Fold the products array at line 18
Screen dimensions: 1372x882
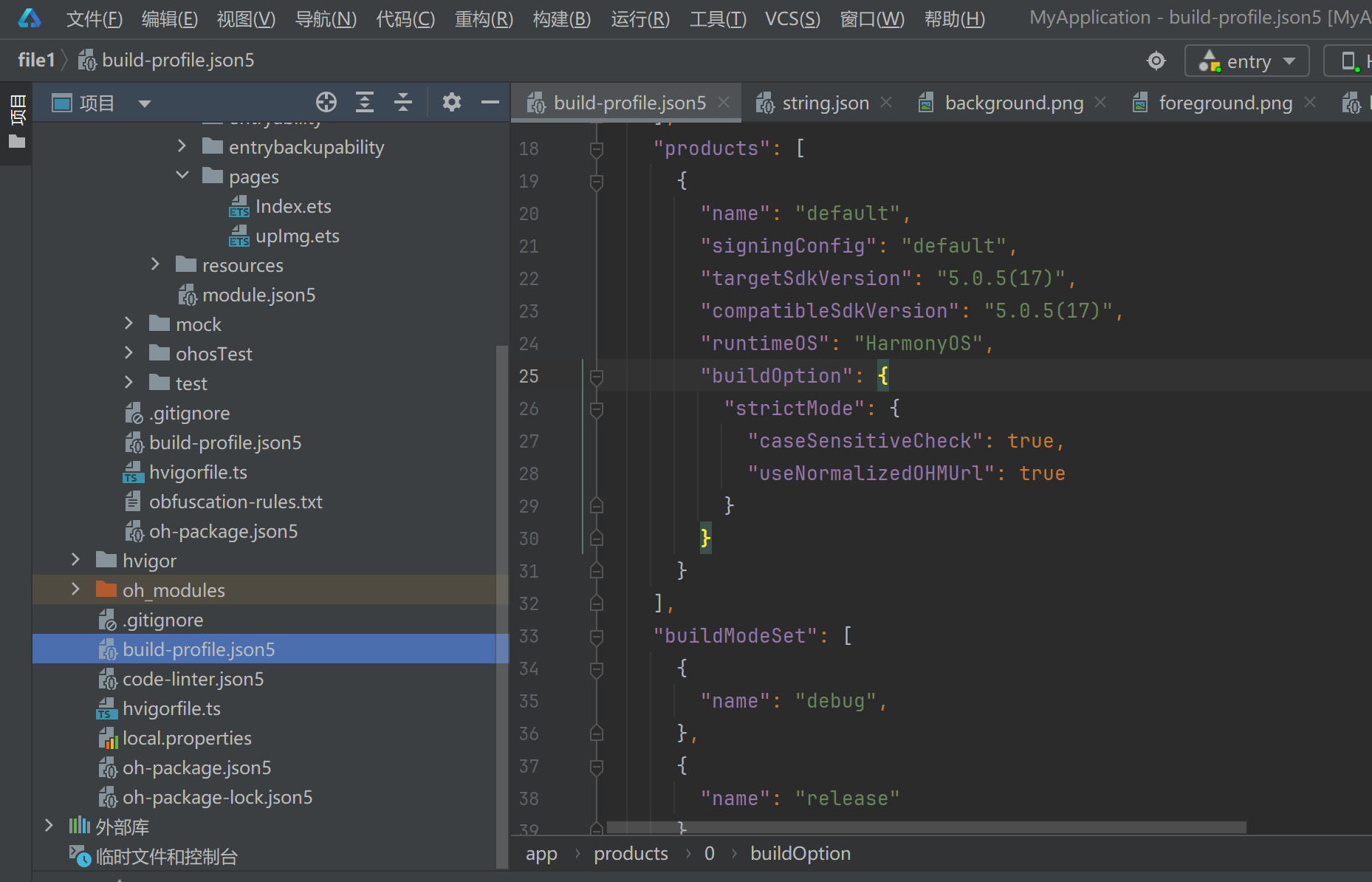[x=597, y=149]
